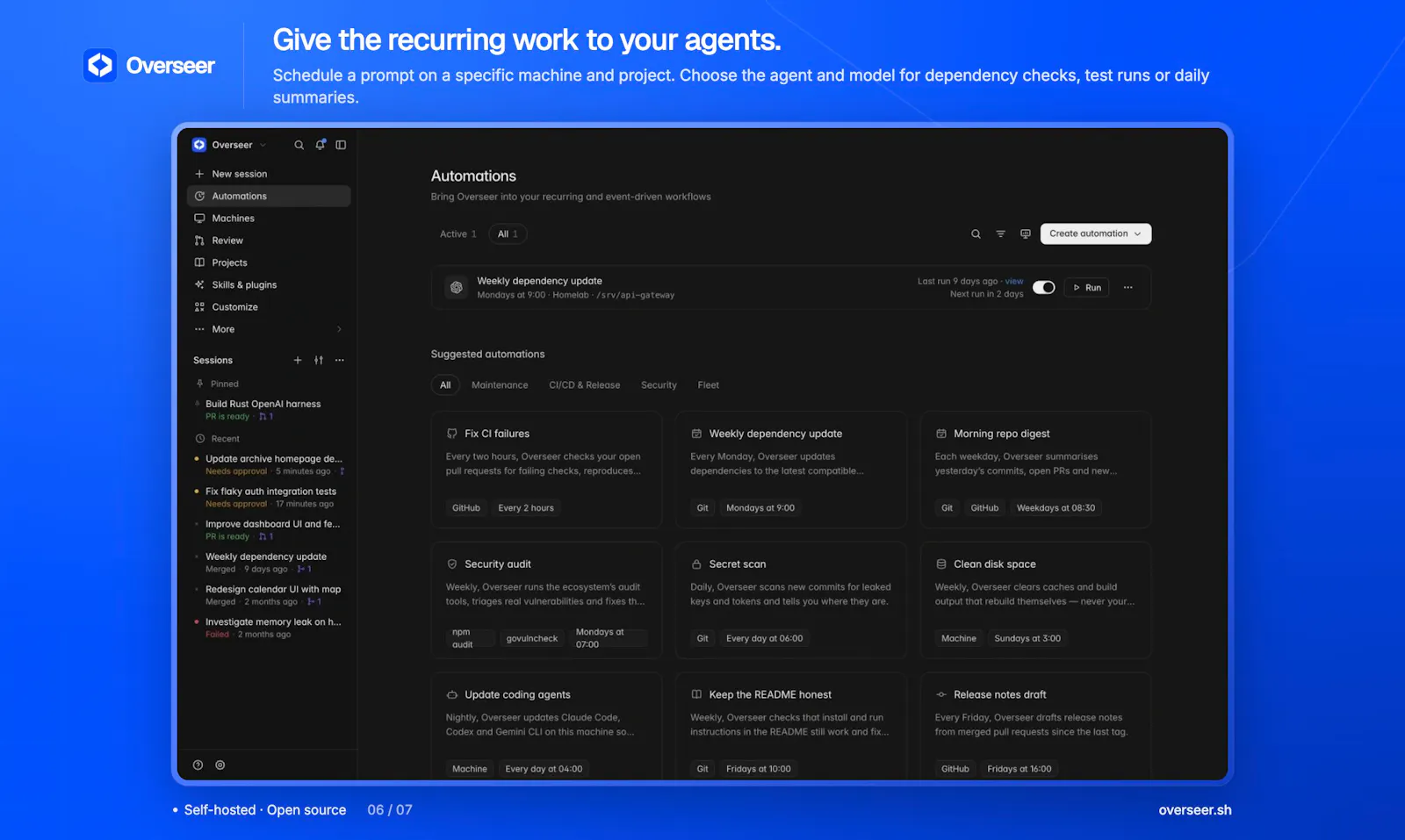Viewport: 1405px width, 840px height.
Task: Open the Weekly dependency update suggestion card
Action: click(x=790, y=470)
